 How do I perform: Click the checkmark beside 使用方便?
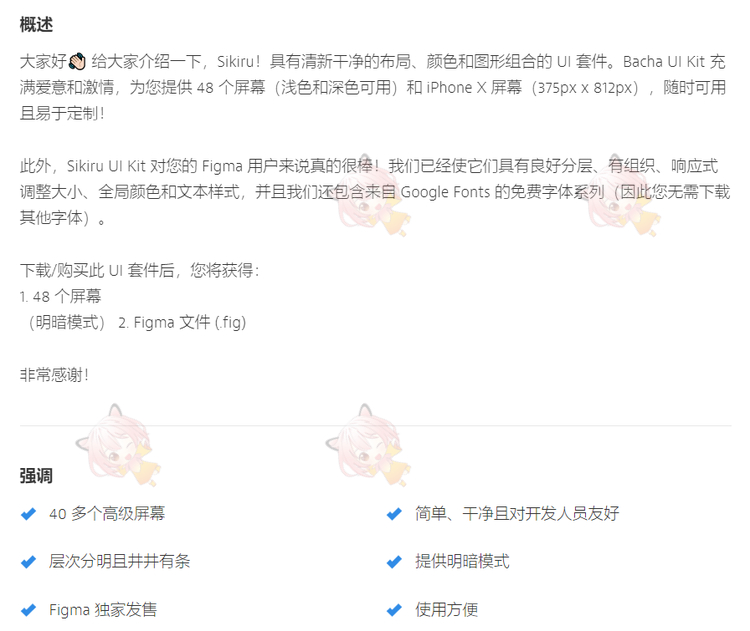pyautogui.click(x=394, y=610)
